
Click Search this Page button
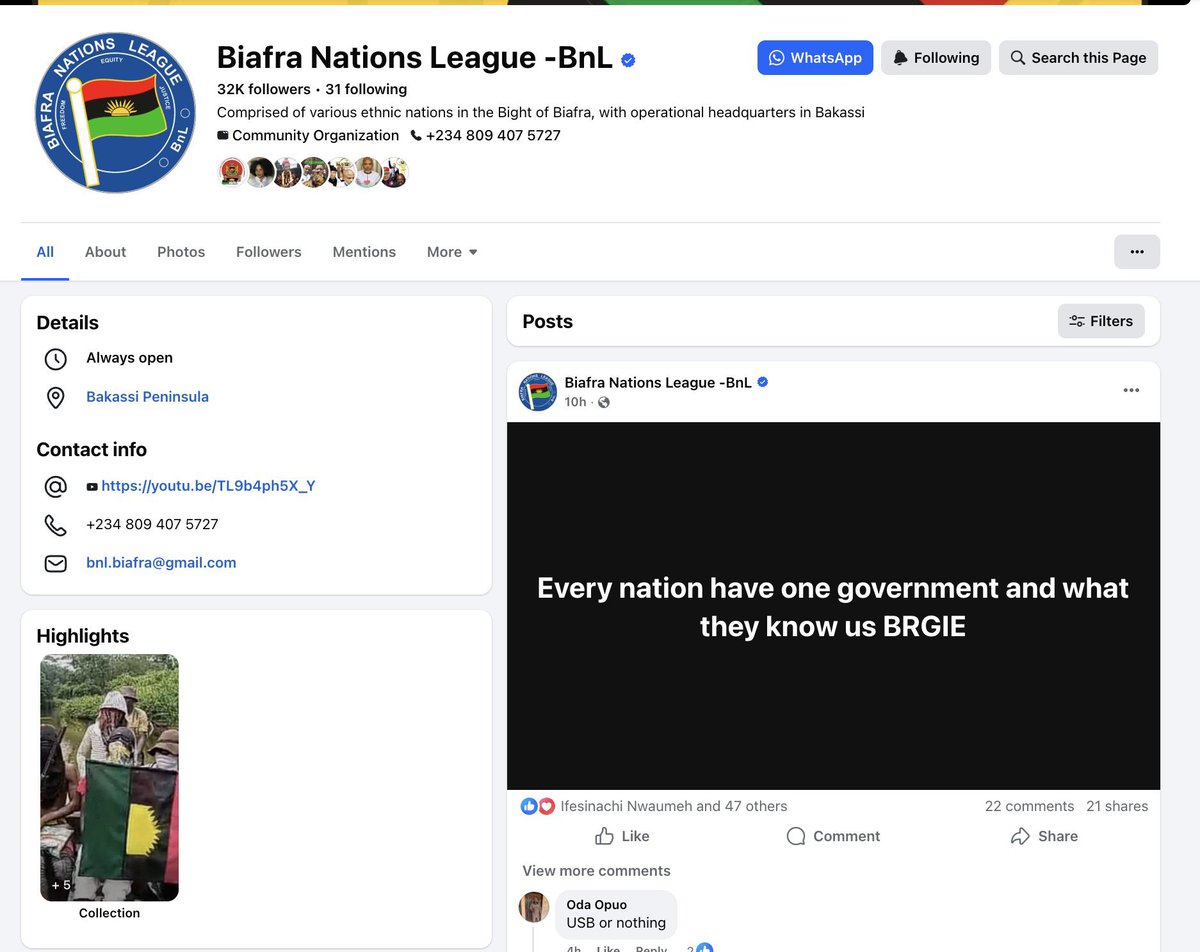pos(1078,58)
